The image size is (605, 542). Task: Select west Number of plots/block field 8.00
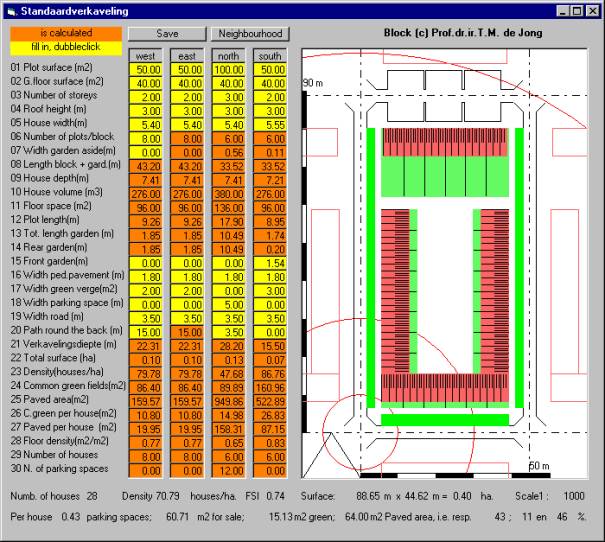point(145,139)
